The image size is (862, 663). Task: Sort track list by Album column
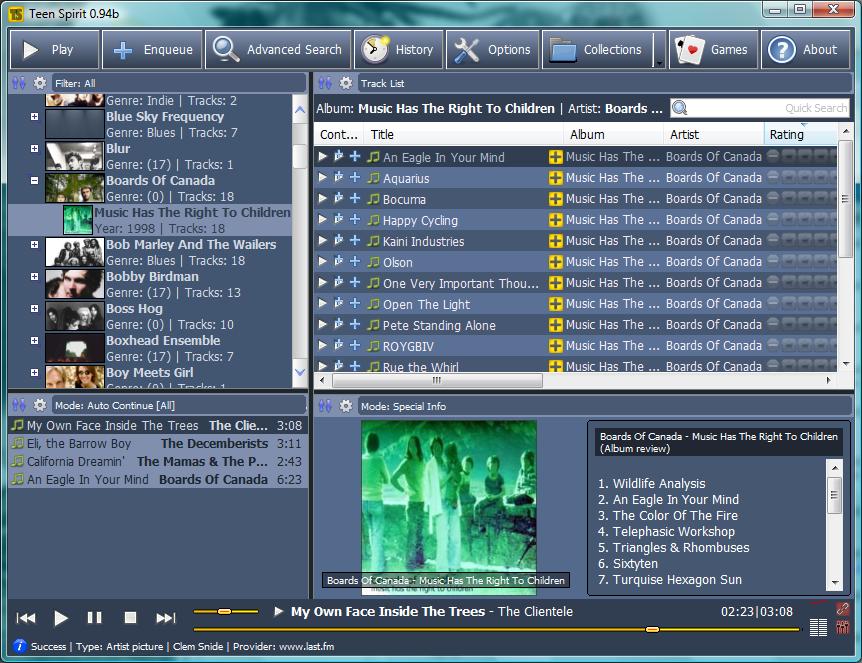click(x=614, y=135)
